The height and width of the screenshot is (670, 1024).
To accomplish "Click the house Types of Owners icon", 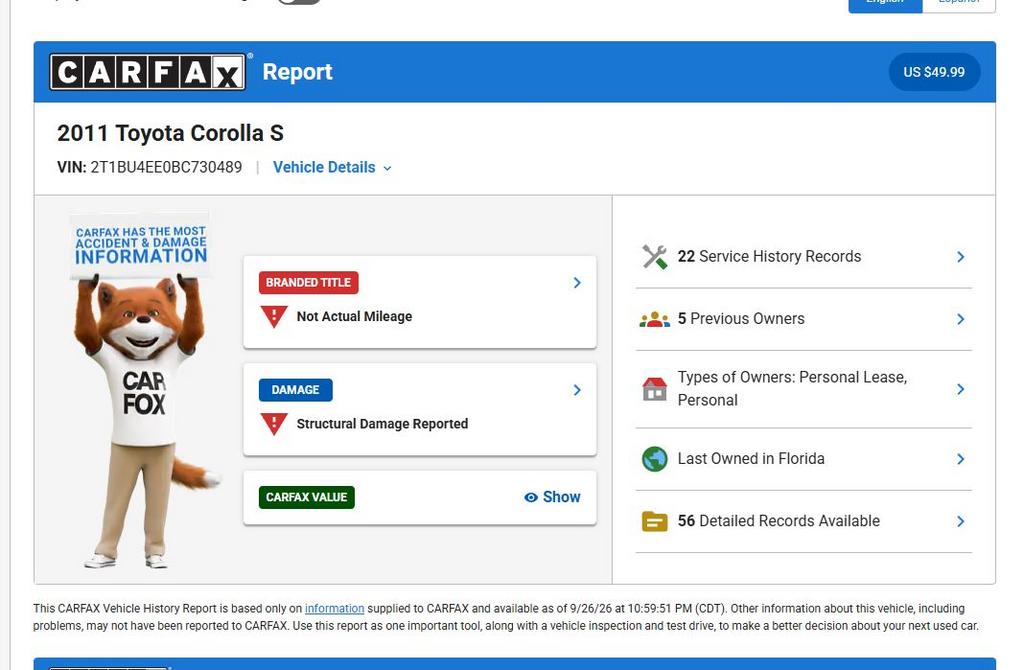I will (654, 389).
